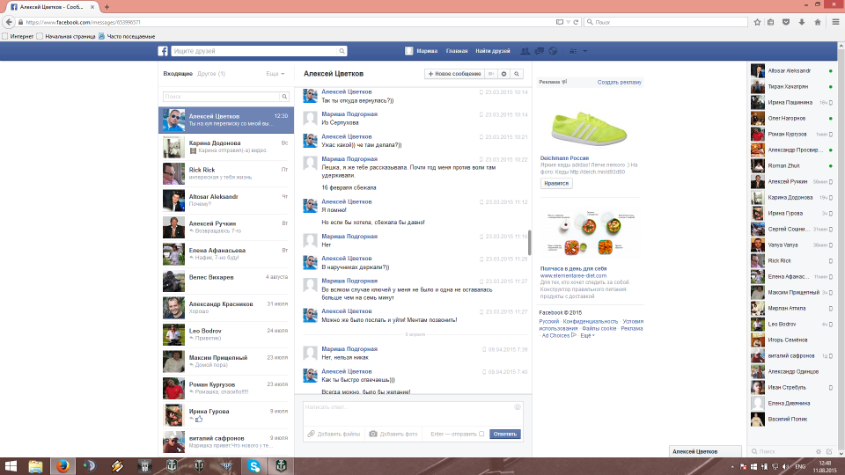This screenshot has height=475, width=845.
Task: Open profile link 'Марина' in header
Action: point(421,51)
